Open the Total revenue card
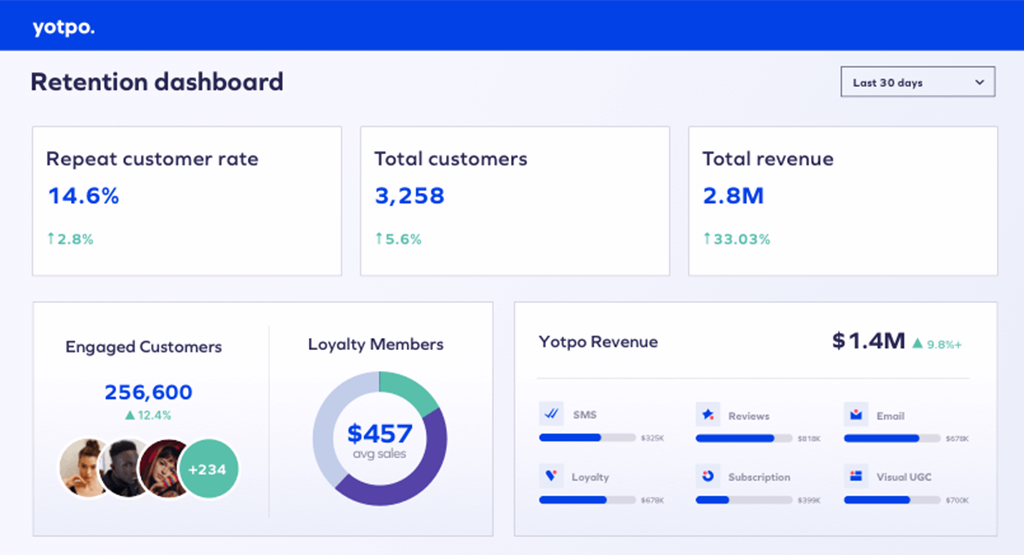This screenshot has width=1024, height=555. click(842, 200)
